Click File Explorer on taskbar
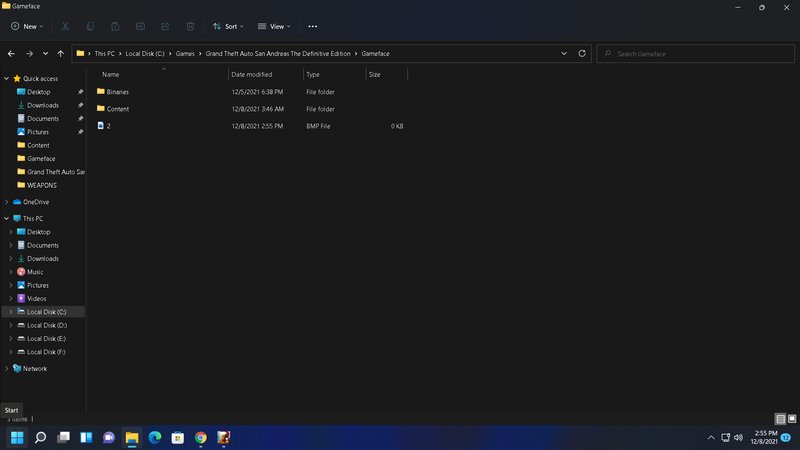The image size is (800, 450). (x=132, y=438)
